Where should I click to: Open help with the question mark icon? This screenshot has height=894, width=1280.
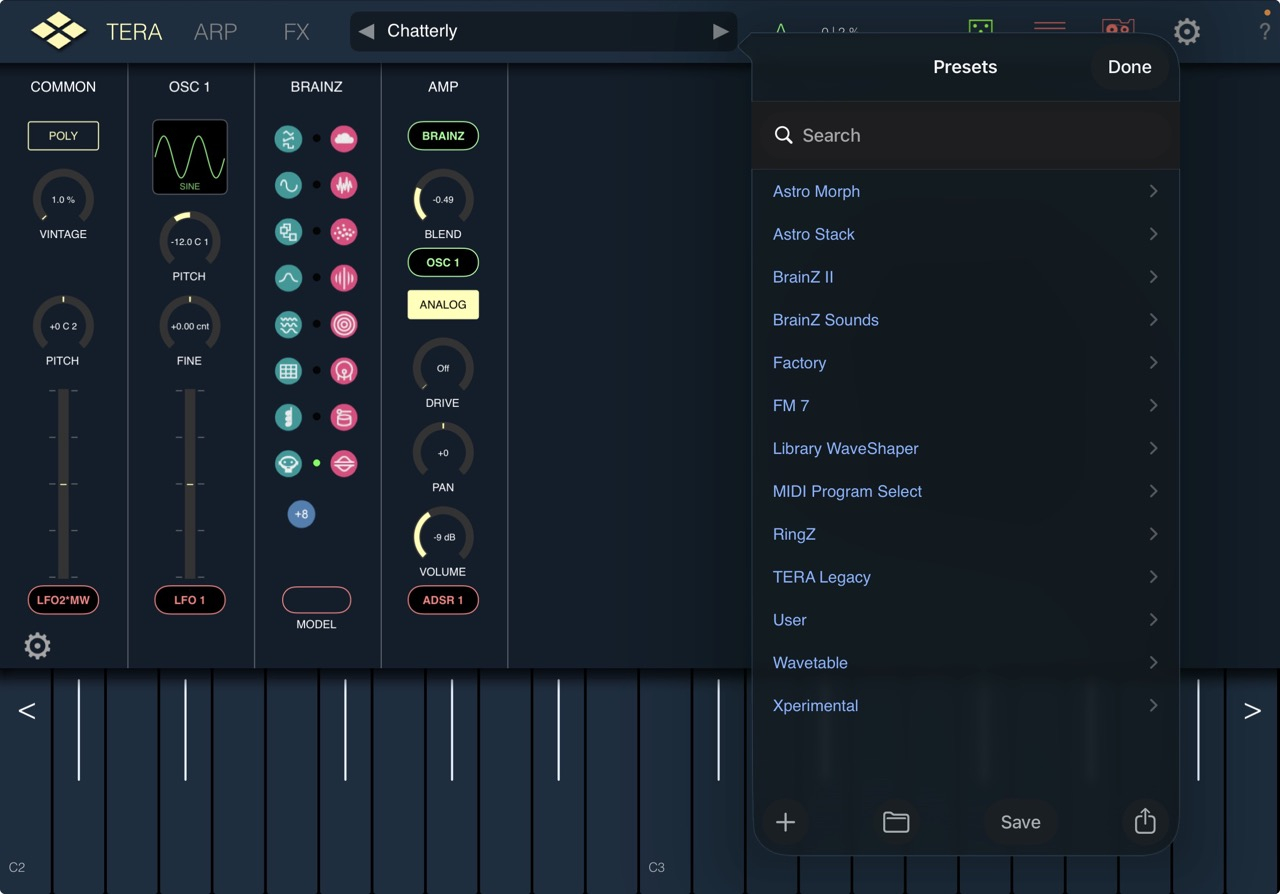[1264, 32]
